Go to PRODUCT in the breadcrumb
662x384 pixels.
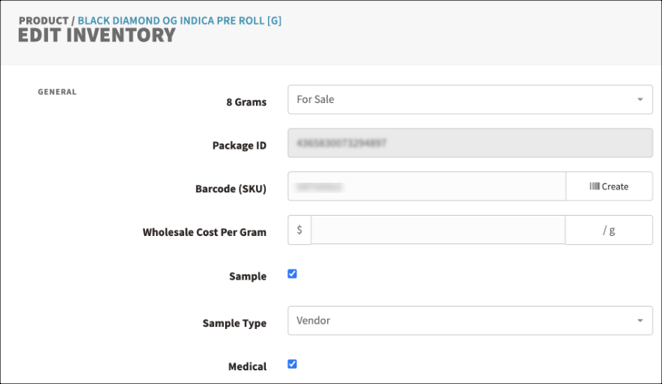pos(43,20)
